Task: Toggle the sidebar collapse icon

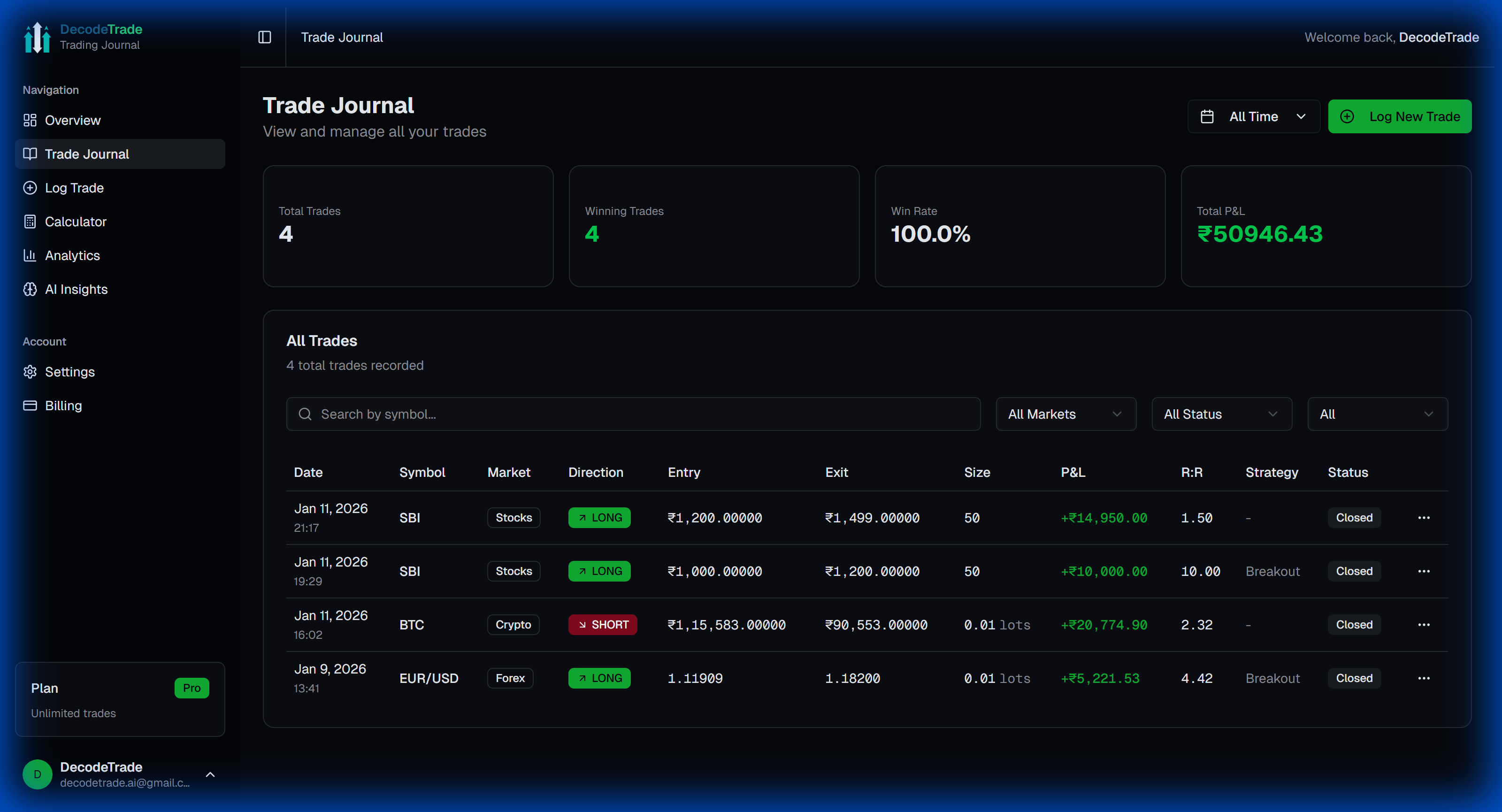Action: 265,37
